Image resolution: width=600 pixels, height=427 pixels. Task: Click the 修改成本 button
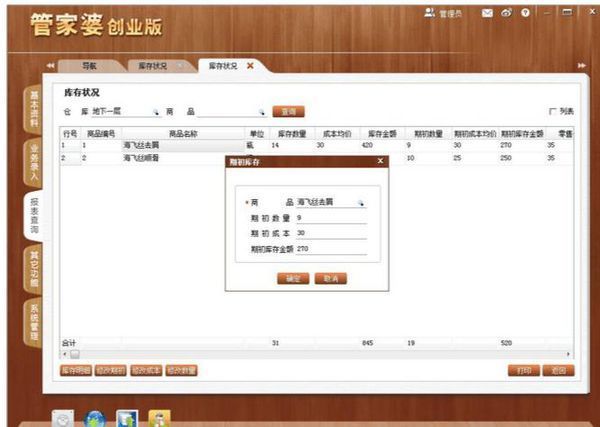[144, 370]
